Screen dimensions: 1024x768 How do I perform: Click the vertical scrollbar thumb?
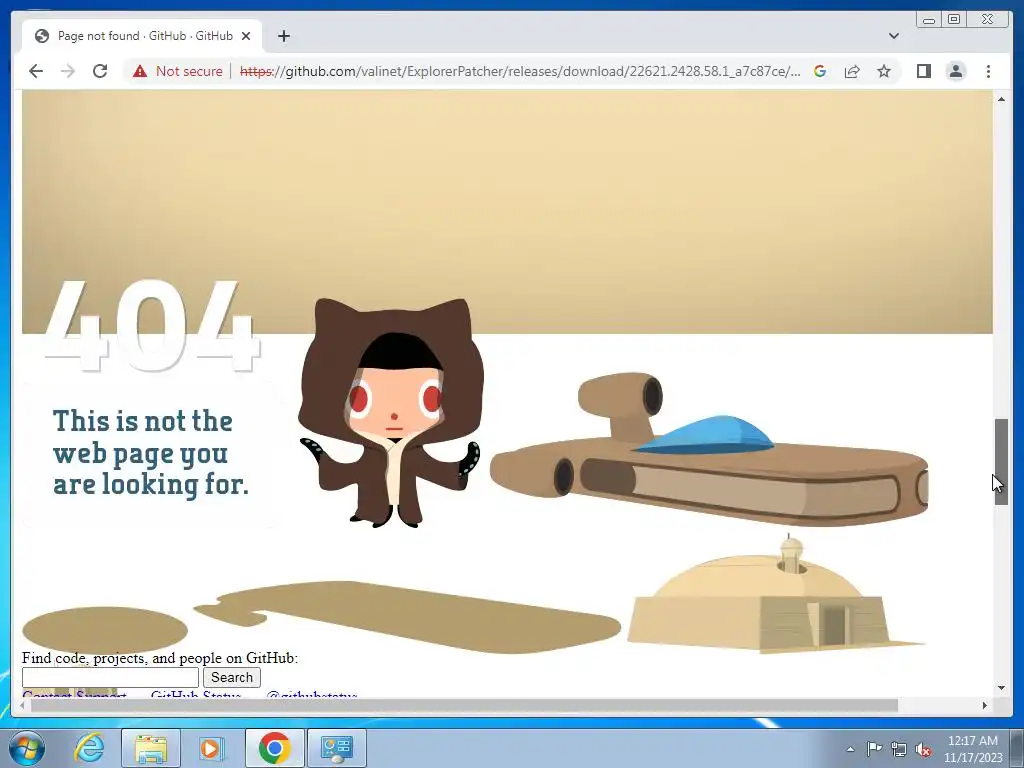point(1001,462)
